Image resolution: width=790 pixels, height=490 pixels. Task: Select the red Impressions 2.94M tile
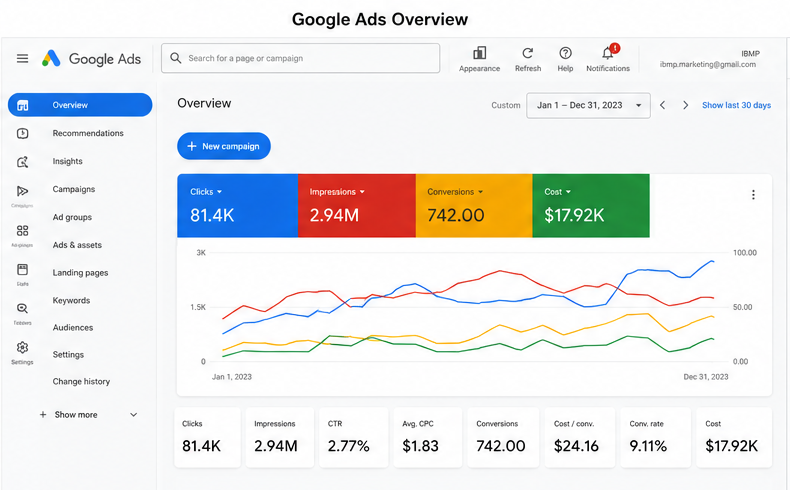point(357,205)
